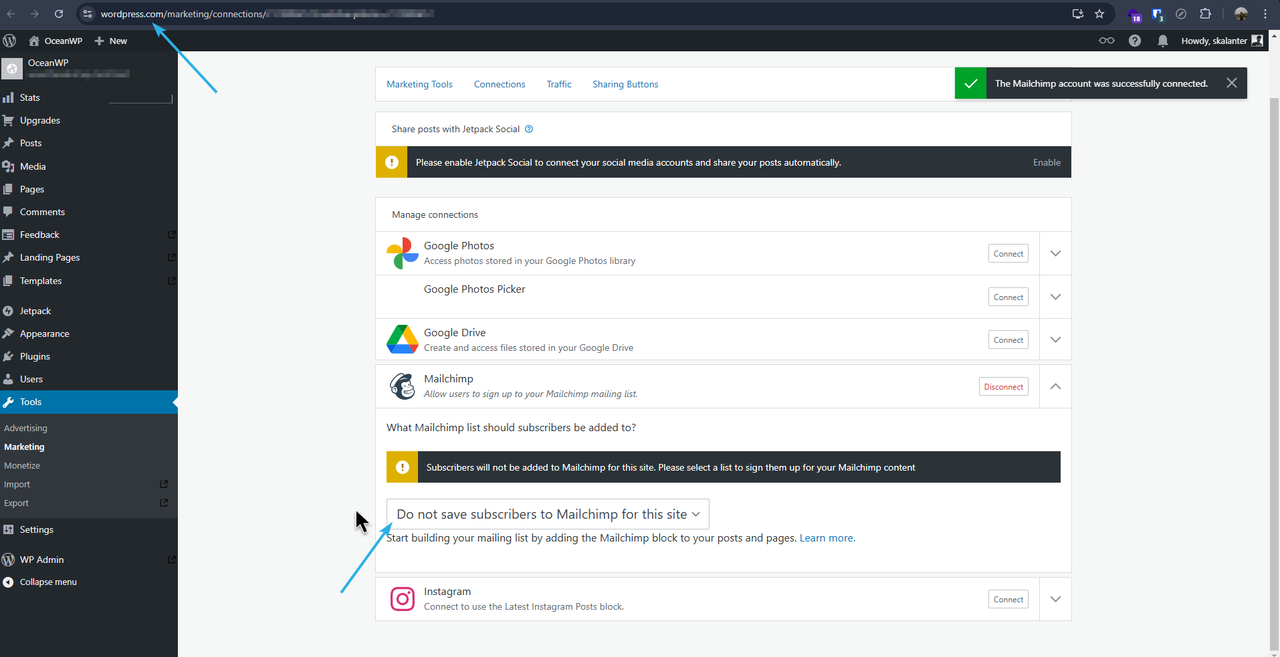This screenshot has width=1280, height=657.
Task: Expand the Google Drive row chevron
Action: pyautogui.click(x=1055, y=340)
